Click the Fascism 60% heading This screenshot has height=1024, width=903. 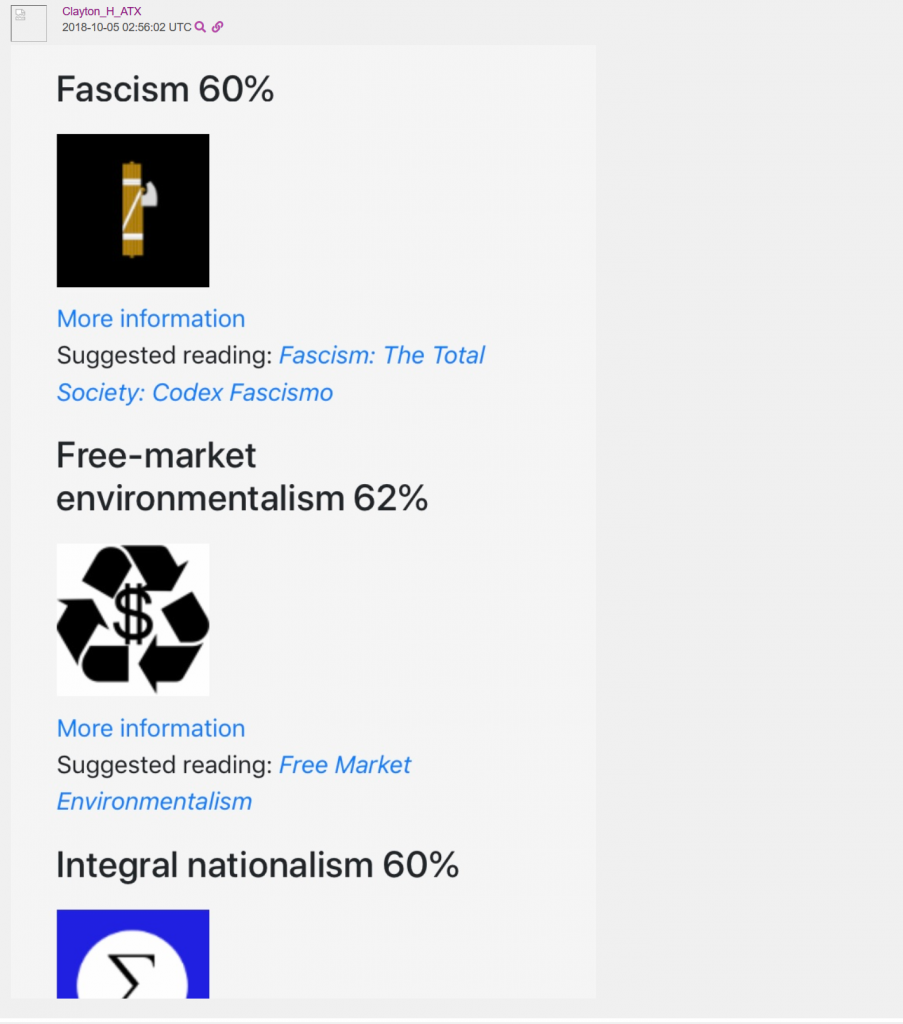pos(165,89)
